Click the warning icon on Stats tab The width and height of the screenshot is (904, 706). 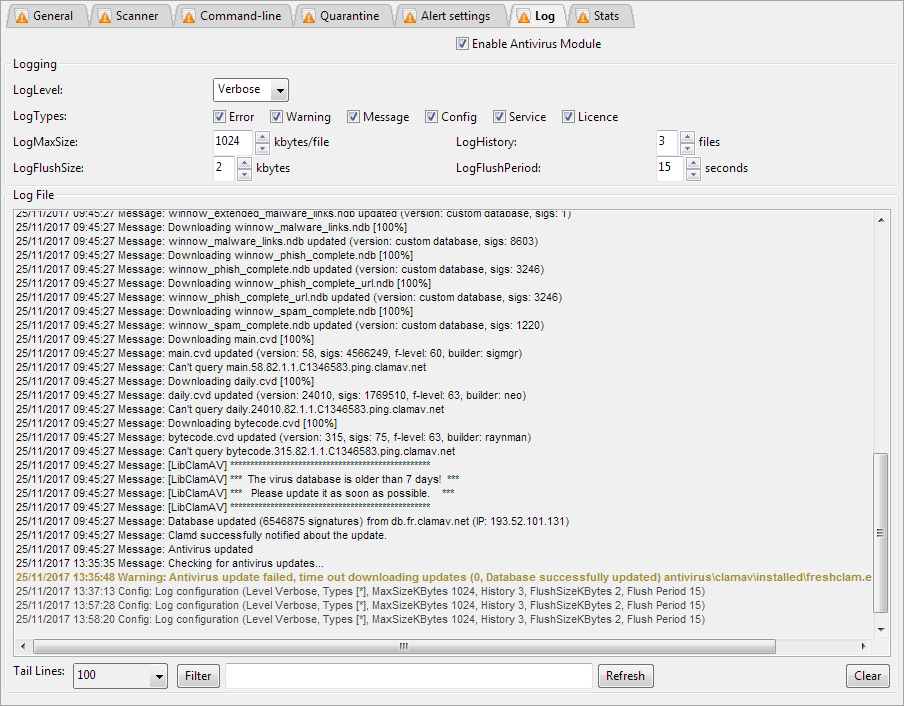[581, 16]
